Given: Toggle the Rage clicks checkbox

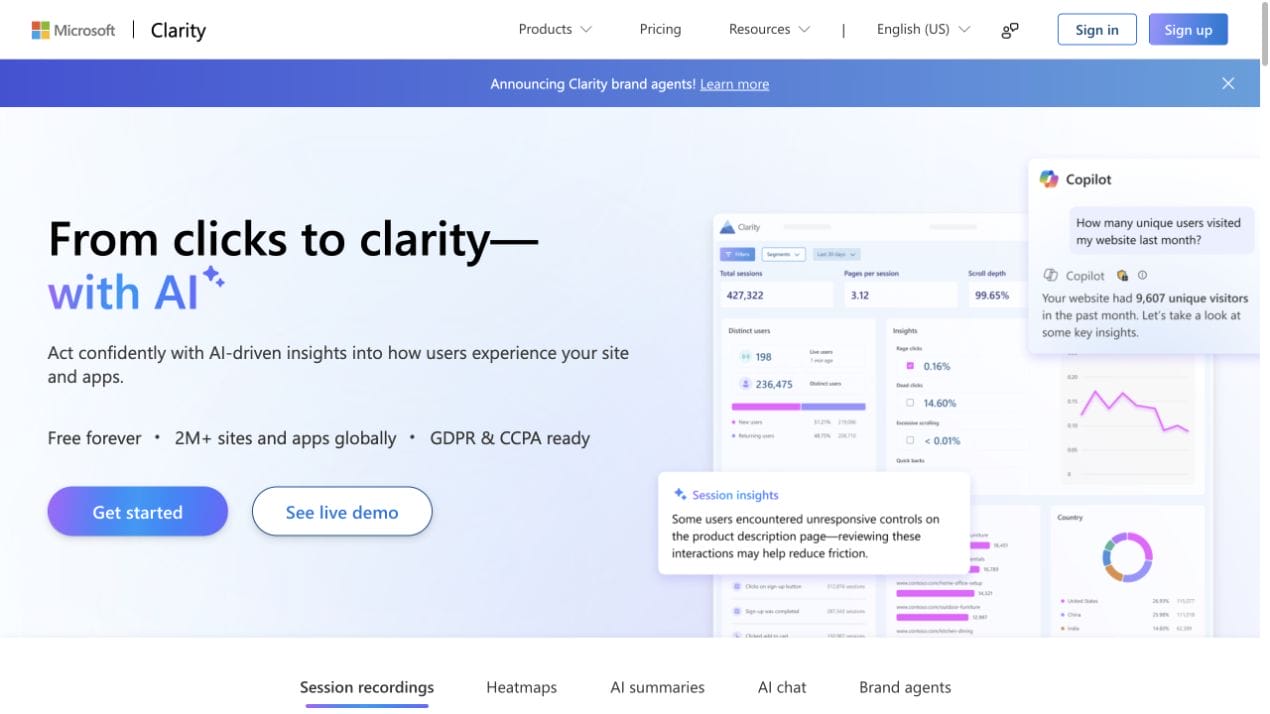Looking at the screenshot, I should tap(910, 366).
